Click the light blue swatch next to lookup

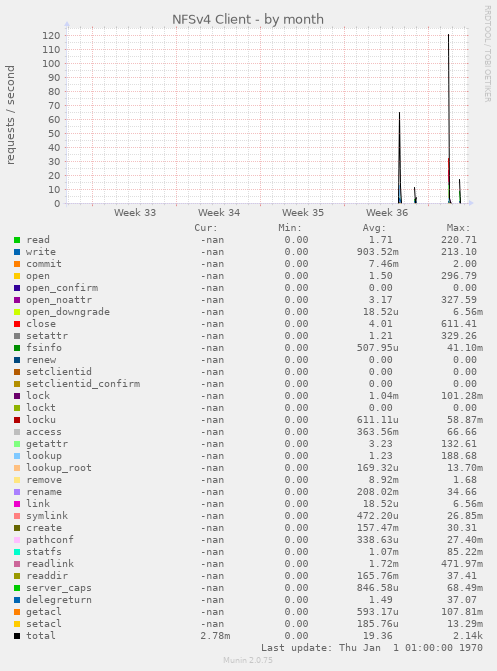(x=17, y=456)
